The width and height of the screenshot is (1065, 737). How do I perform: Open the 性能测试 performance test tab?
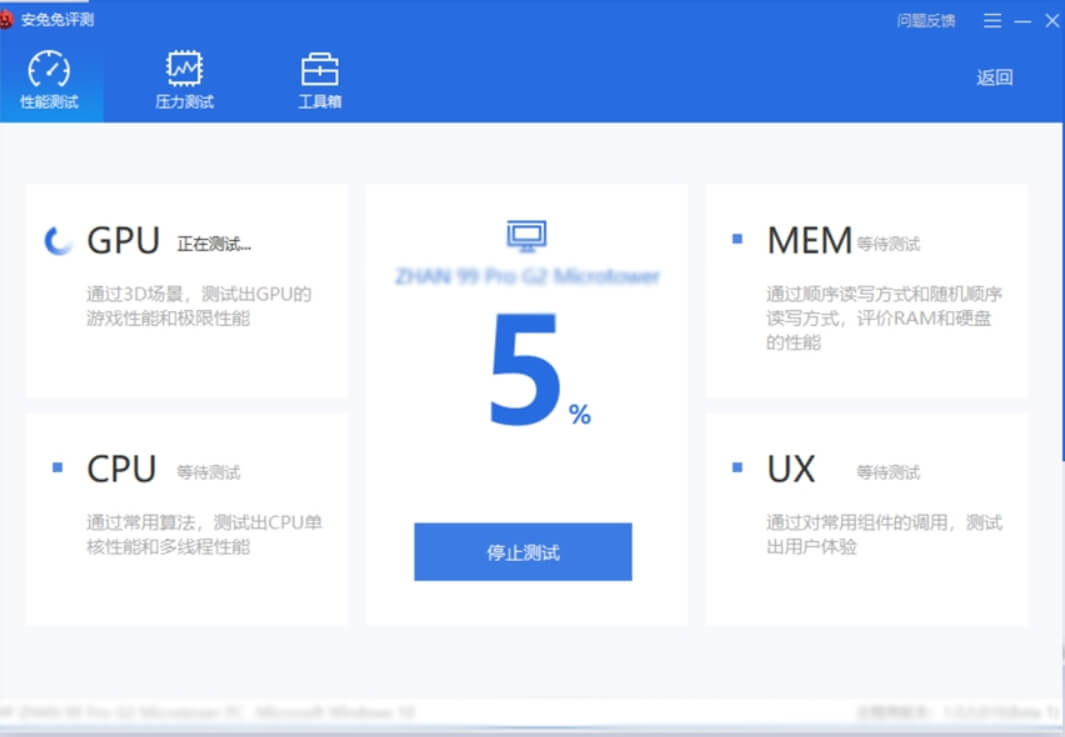[x=50, y=80]
